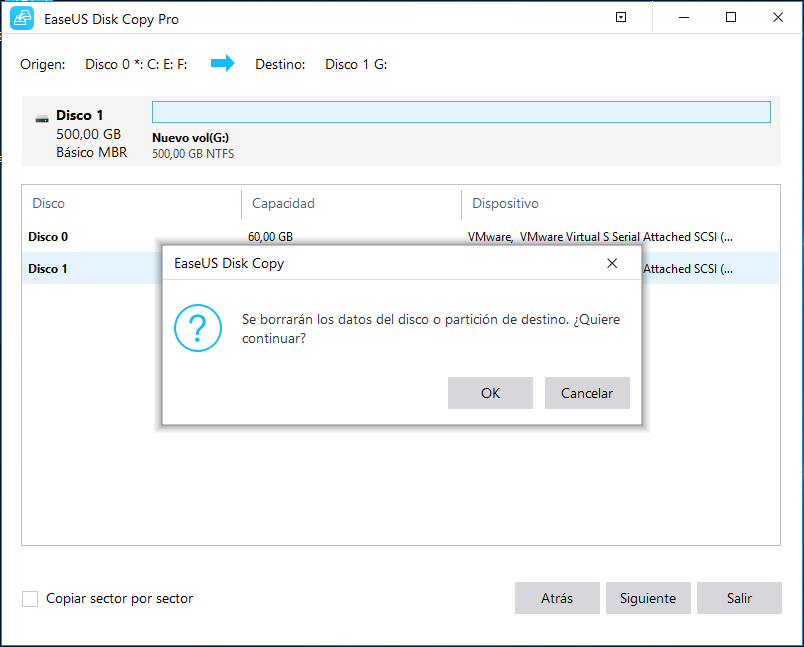Click Cancelar in the dialog

tap(587, 393)
